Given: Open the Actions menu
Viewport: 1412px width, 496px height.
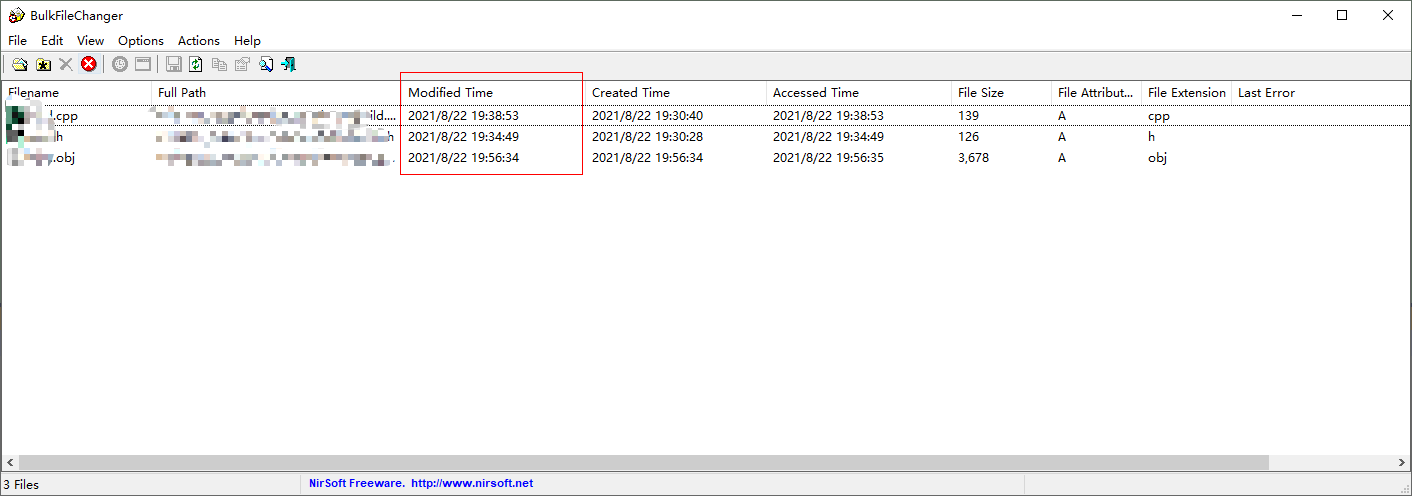Looking at the screenshot, I should (199, 41).
